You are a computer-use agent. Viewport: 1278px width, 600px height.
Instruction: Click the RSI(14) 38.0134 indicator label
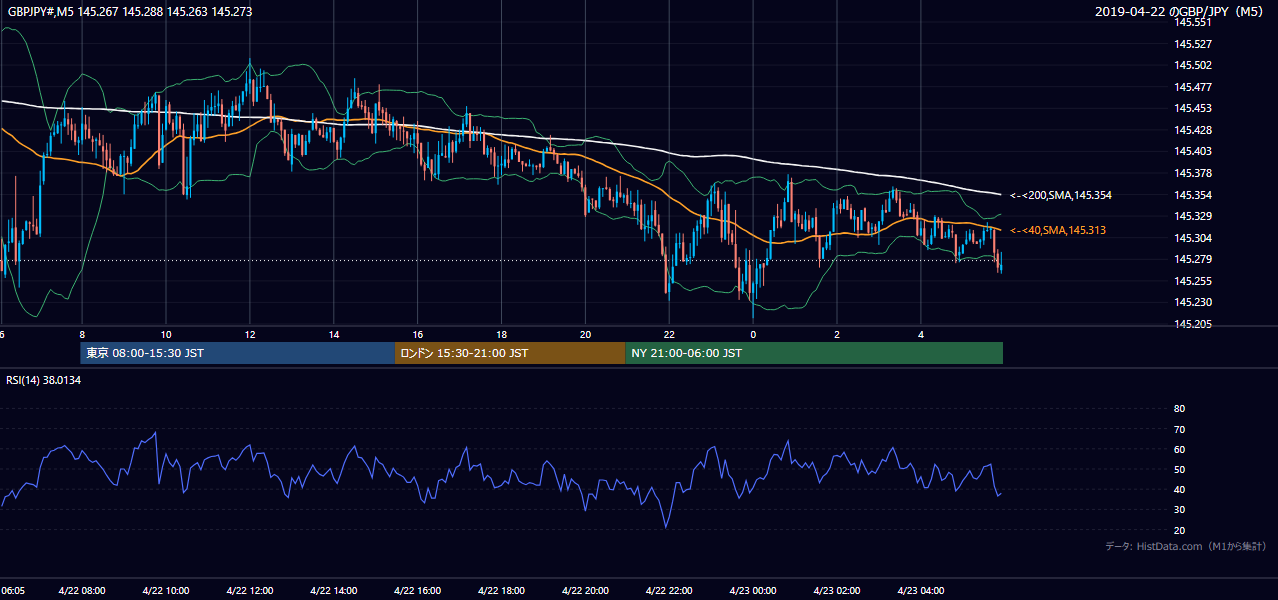tap(44, 380)
